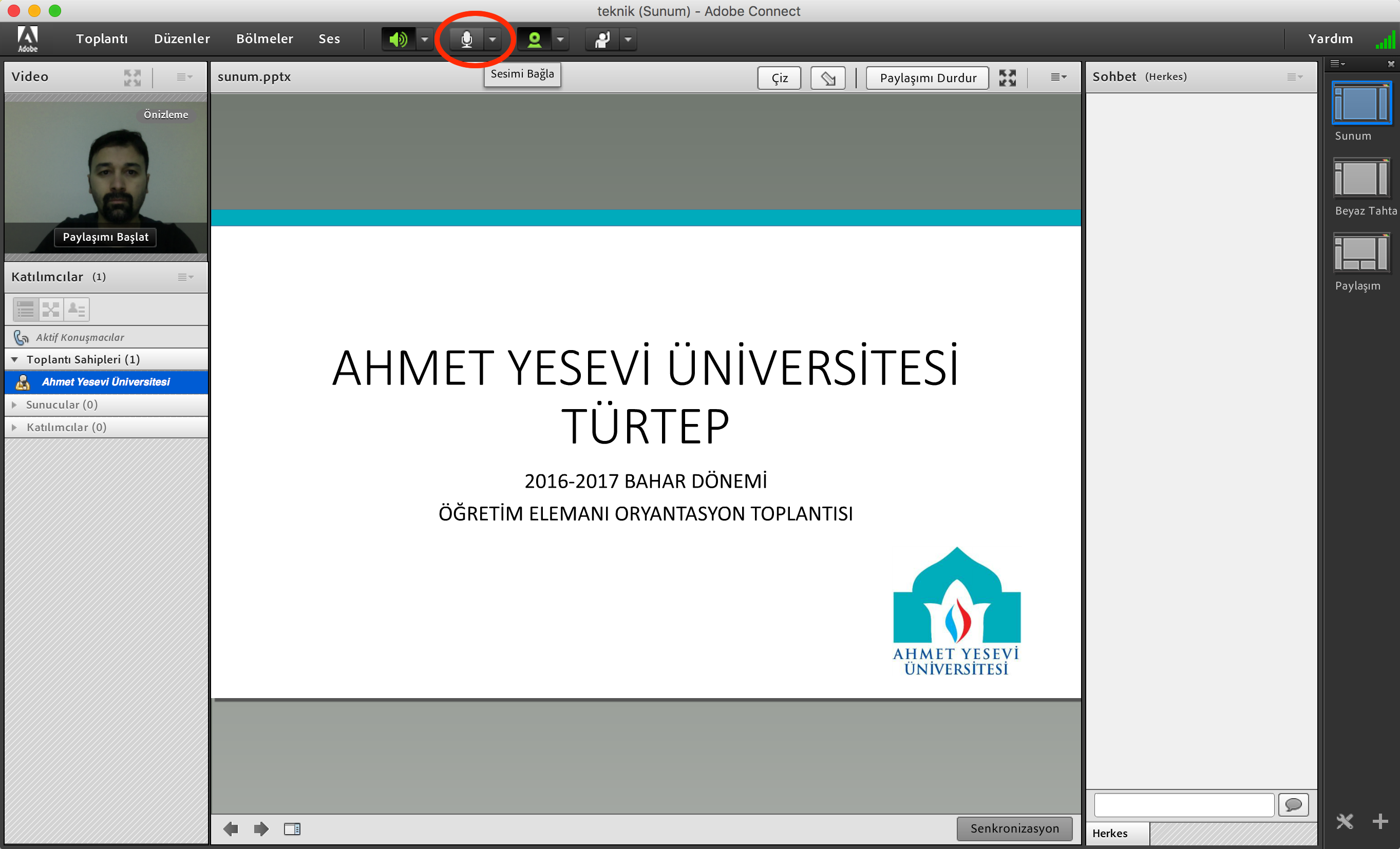
Task: Go to previous slide arrow
Action: point(231,829)
